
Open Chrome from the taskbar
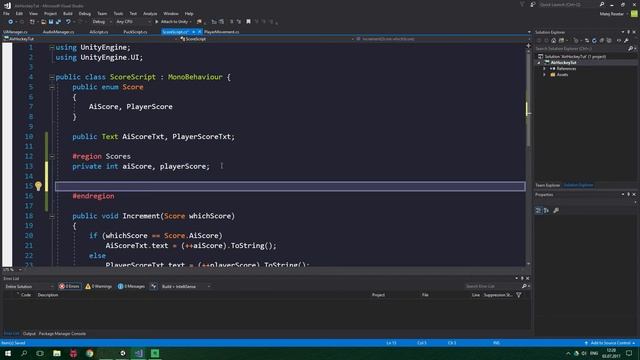coord(89,353)
